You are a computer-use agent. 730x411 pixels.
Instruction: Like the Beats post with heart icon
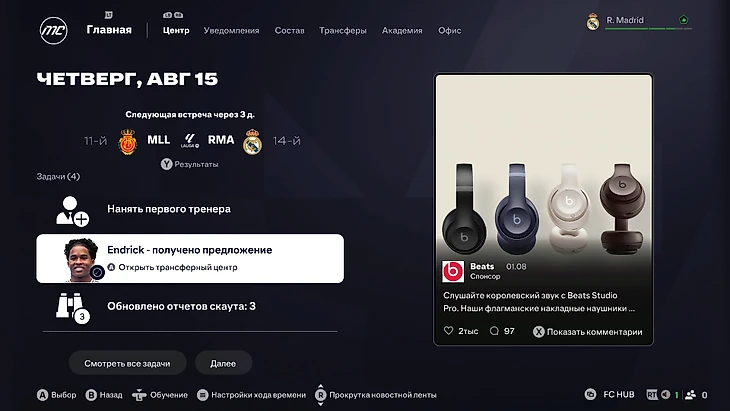tap(448, 330)
